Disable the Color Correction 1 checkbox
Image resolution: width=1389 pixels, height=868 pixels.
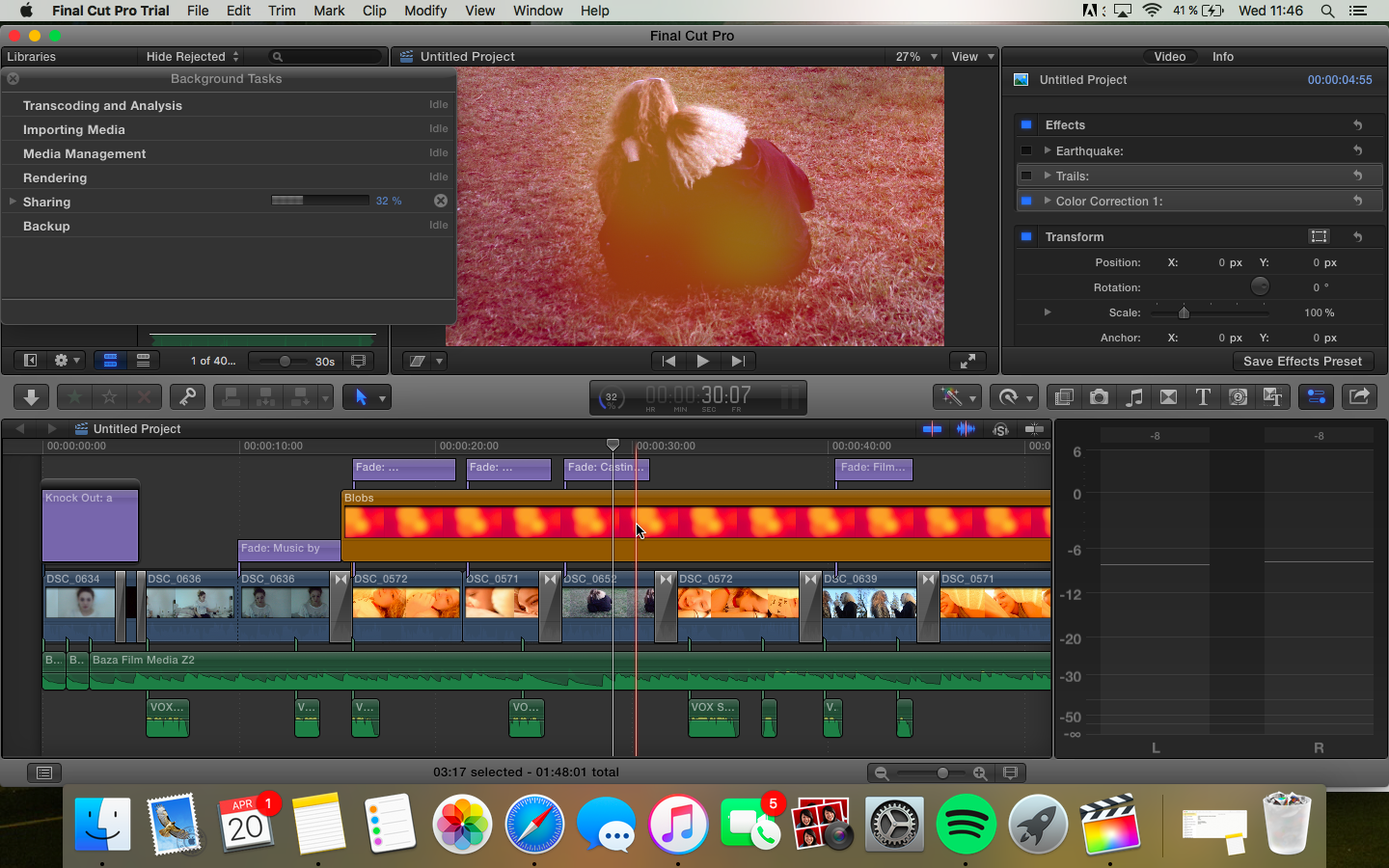pos(1026,201)
